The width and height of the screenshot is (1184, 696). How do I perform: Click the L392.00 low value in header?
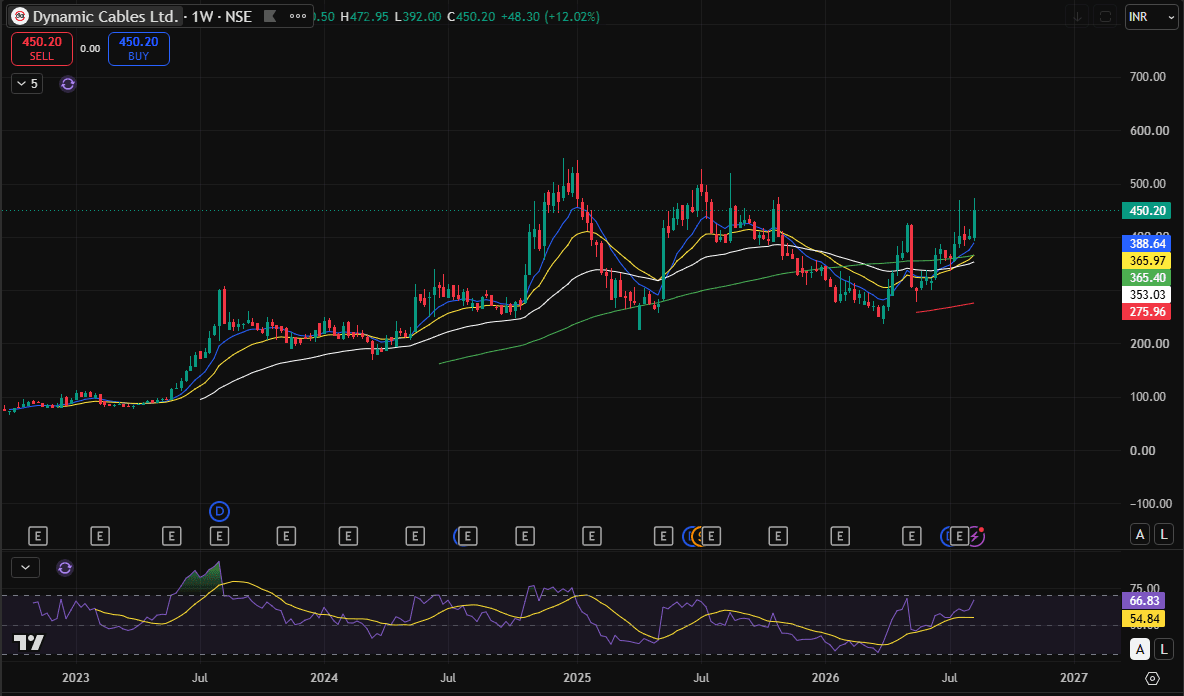tap(418, 16)
